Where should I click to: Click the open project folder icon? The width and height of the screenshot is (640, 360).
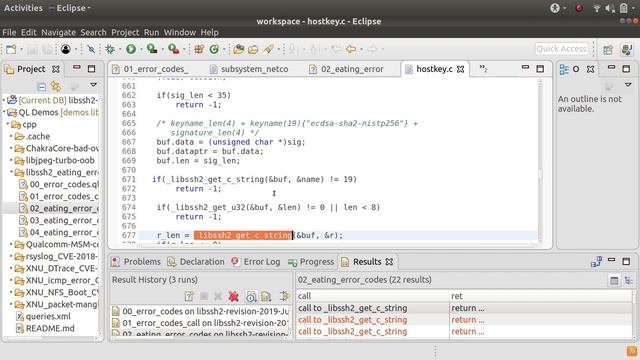click(238, 49)
